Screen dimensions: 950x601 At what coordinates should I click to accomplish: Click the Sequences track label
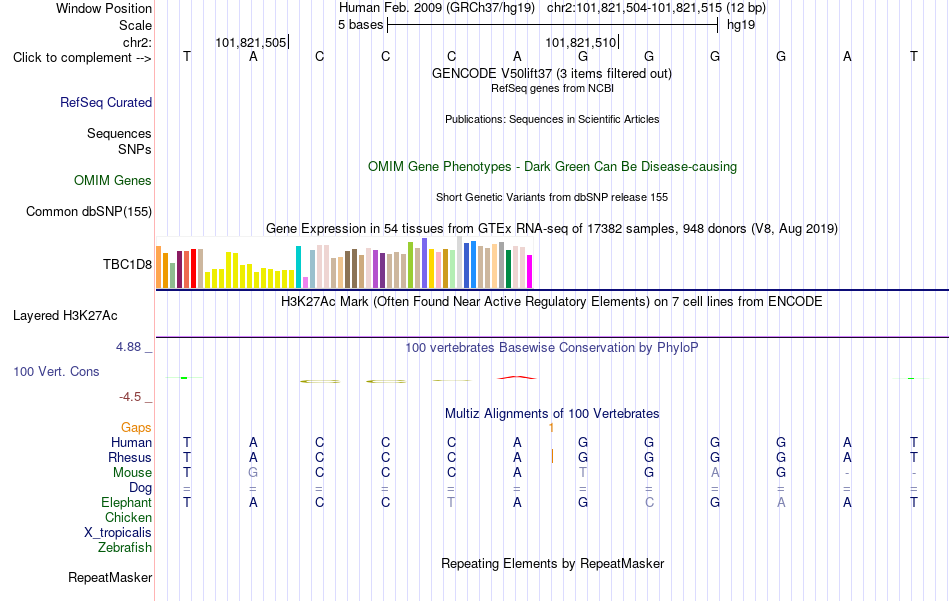(x=119, y=133)
